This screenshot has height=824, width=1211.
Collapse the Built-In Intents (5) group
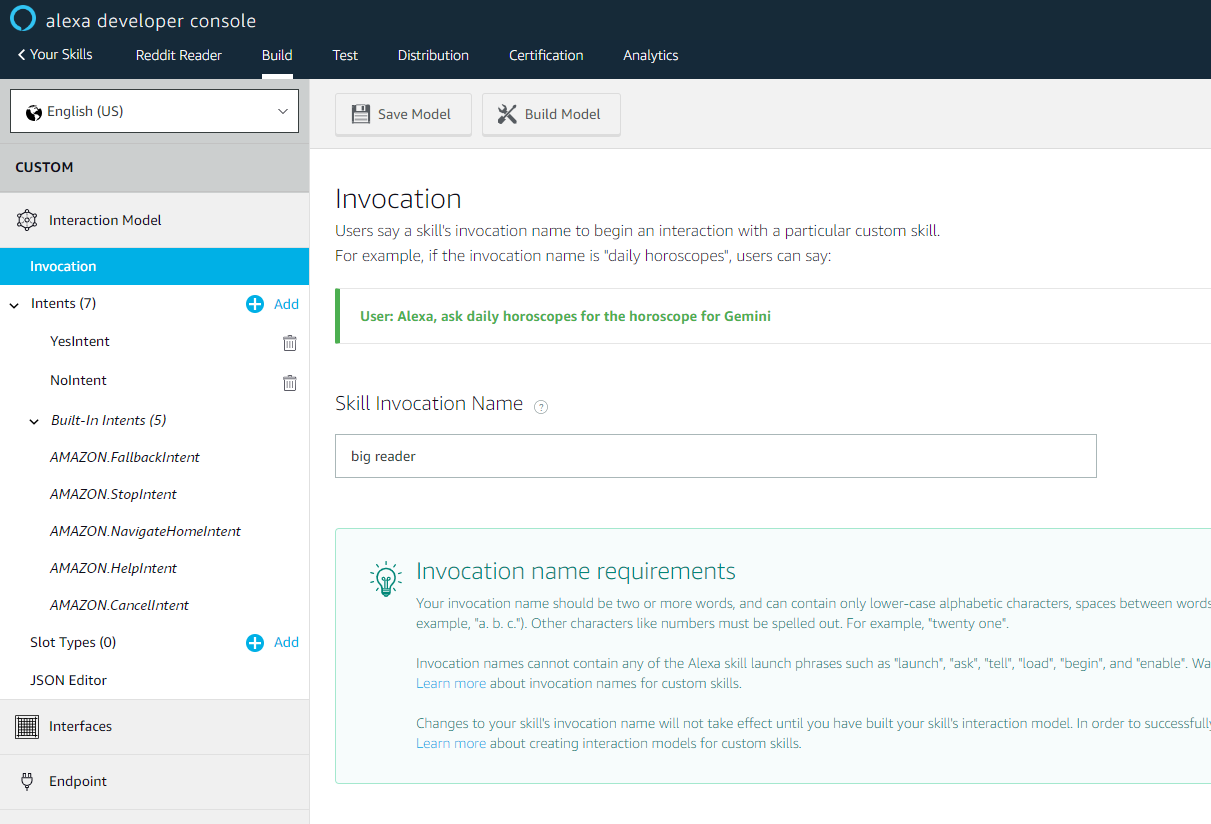[x=35, y=421]
